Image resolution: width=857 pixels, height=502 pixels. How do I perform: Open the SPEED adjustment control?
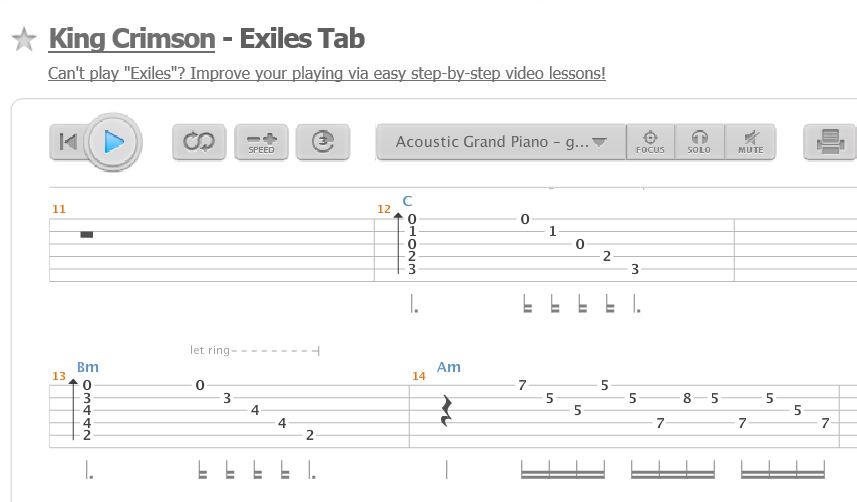click(261, 142)
